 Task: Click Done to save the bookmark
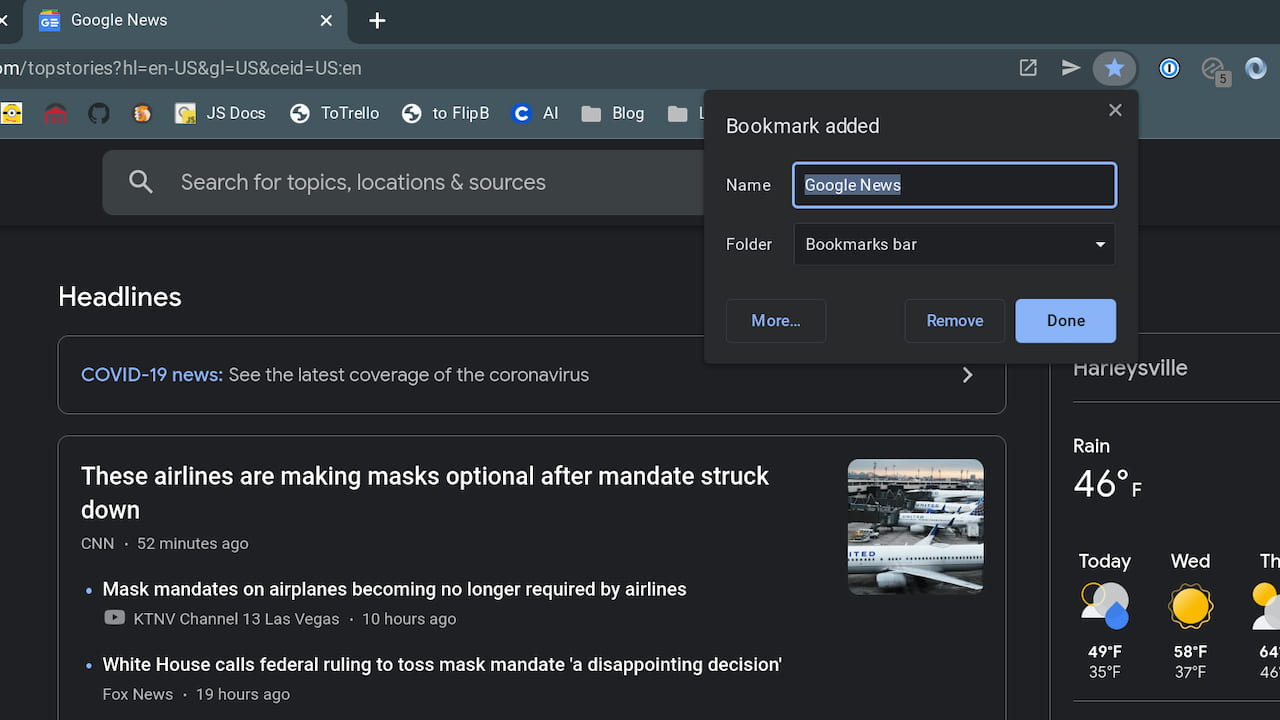click(x=1065, y=321)
